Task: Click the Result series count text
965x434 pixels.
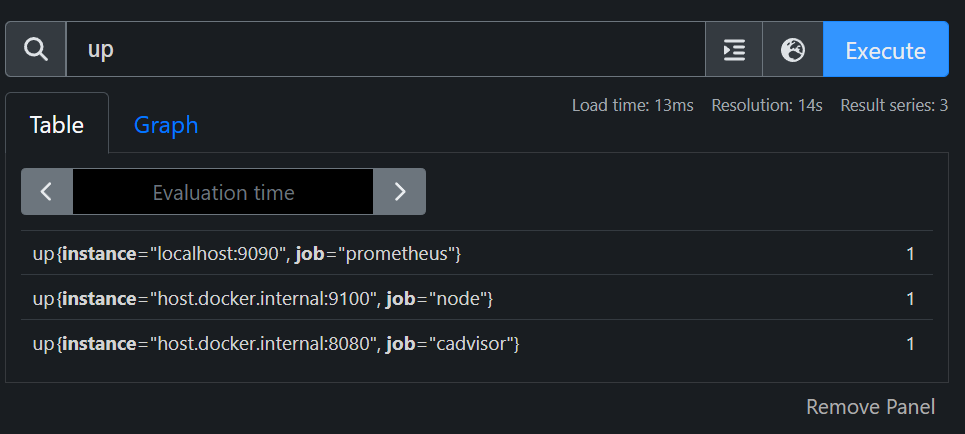Action: [x=893, y=105]
